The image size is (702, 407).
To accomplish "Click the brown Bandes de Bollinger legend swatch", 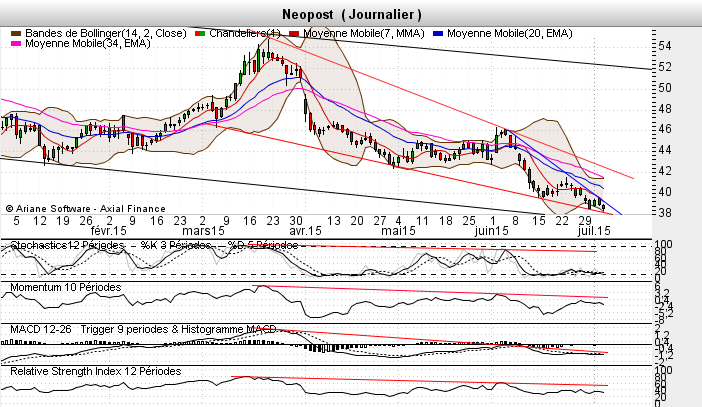I will (x=16, y=34).
